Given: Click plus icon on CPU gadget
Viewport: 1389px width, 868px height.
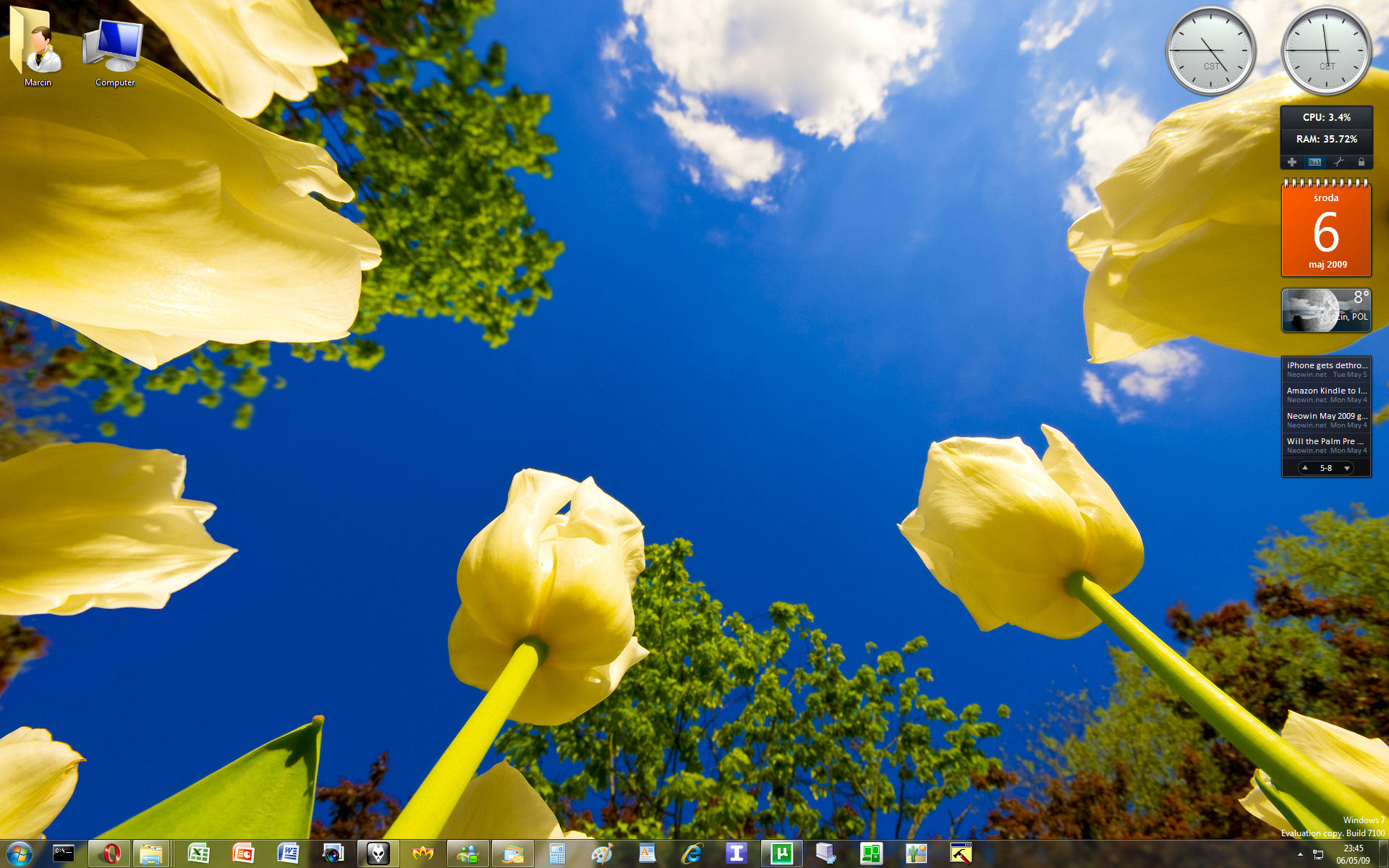Looking at the screenshot, I should click(x=1291, y=162).
